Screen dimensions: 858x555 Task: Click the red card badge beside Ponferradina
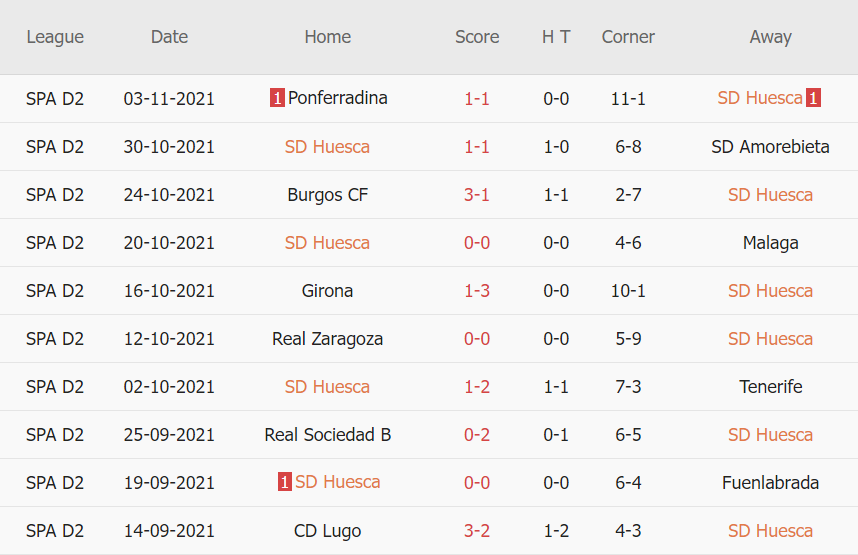pyautogui.click(x=277, y=98)
